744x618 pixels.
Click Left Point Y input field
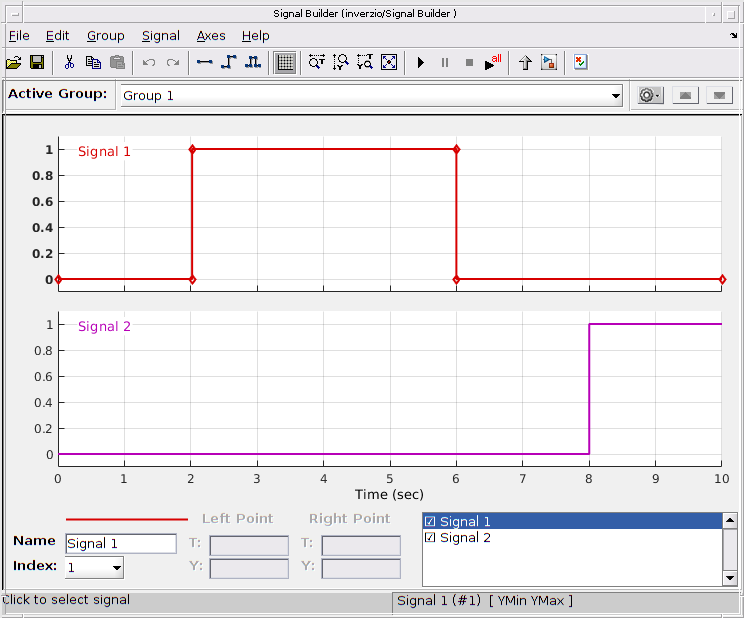click(x=249, y=569)
